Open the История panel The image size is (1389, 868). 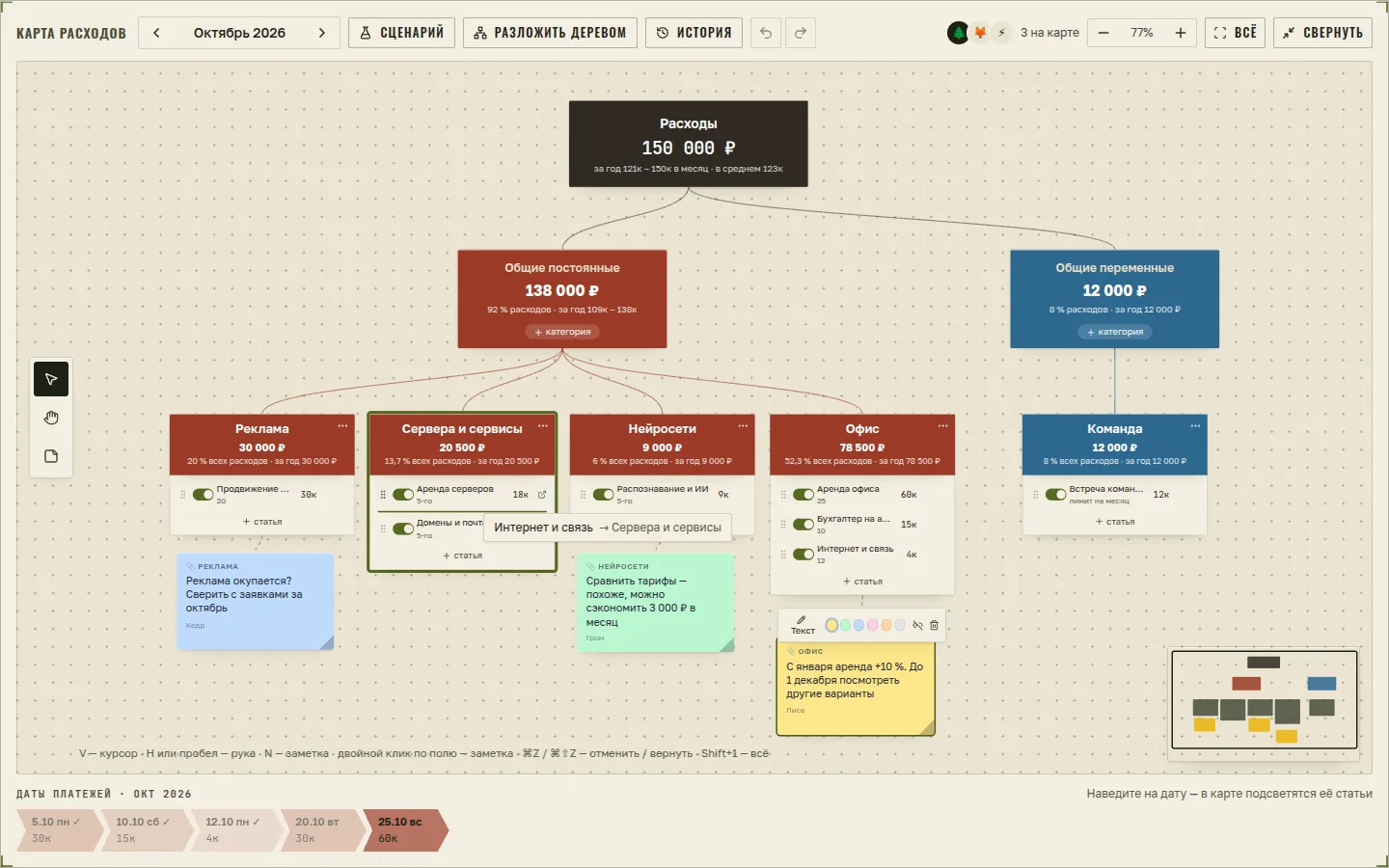(694, 33)
